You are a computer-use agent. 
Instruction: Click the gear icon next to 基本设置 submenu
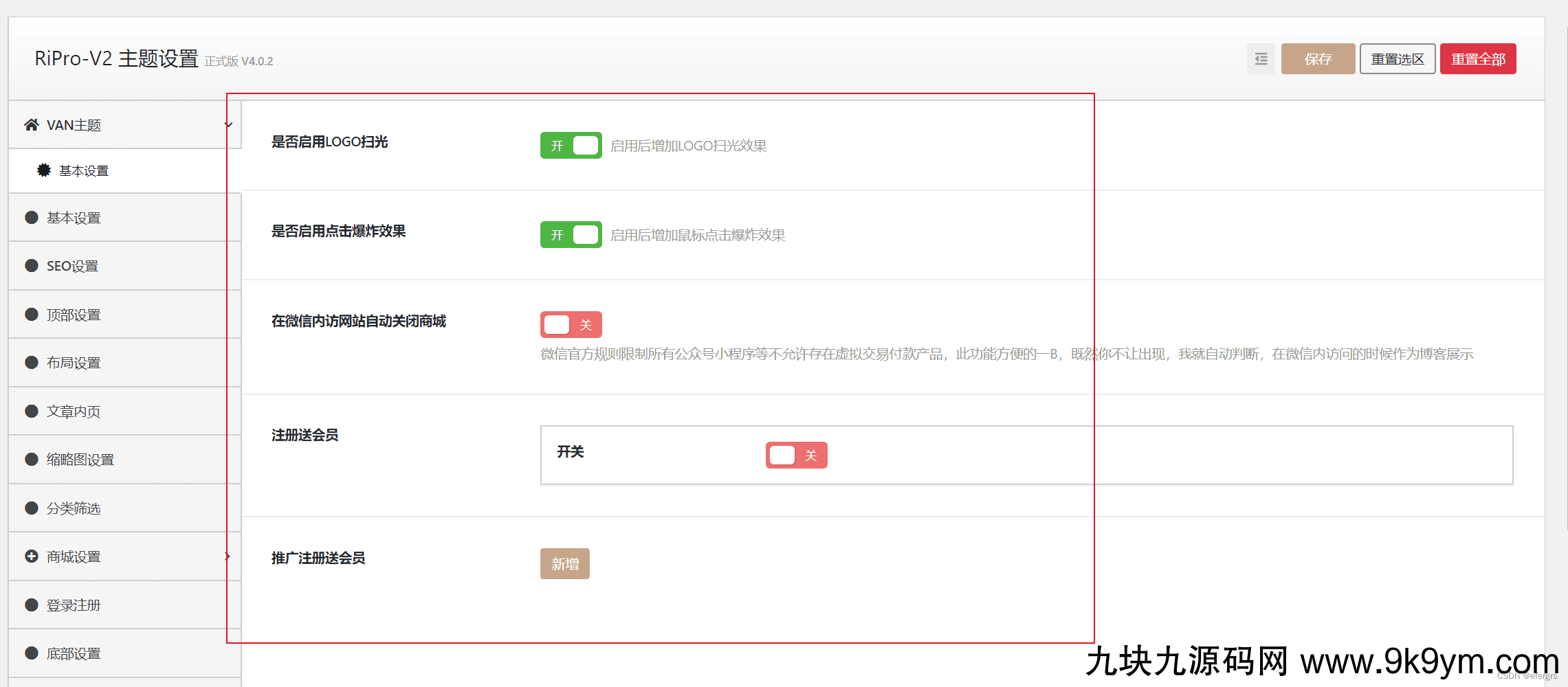[44, 170]
